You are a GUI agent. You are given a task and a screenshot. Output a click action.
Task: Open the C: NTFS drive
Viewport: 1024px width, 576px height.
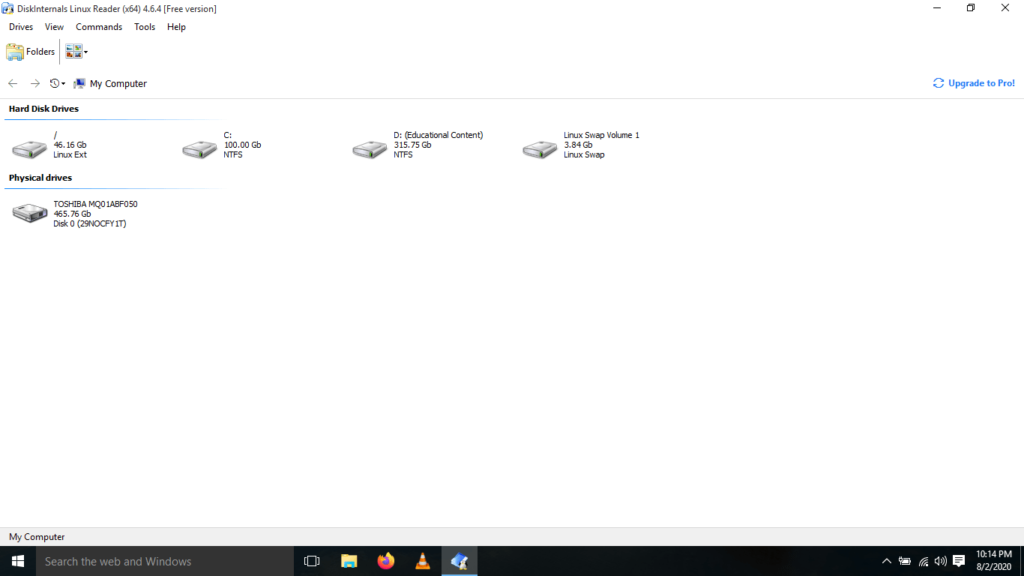[200, 149]
